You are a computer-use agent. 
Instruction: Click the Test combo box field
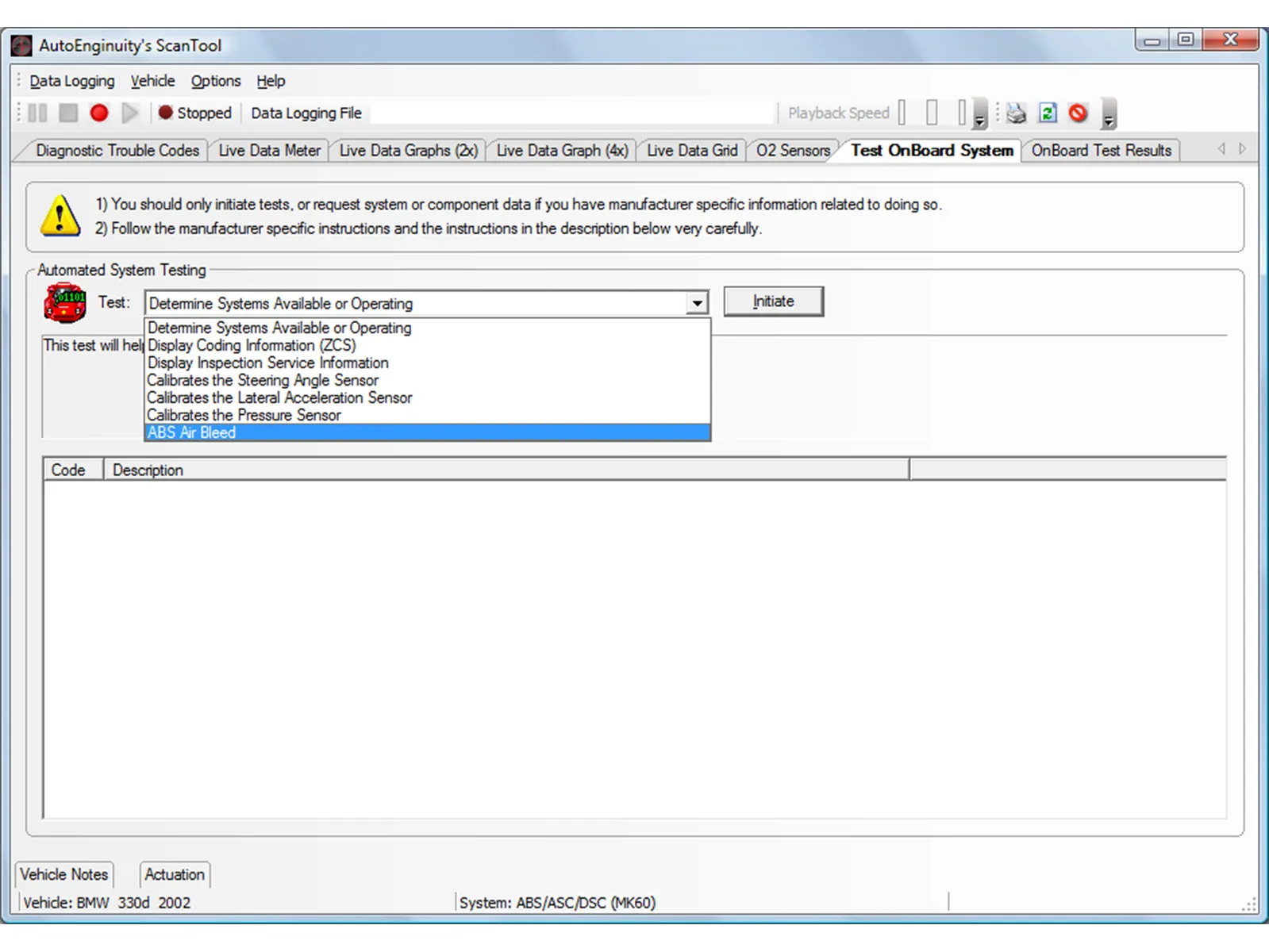tap(426, 304)
